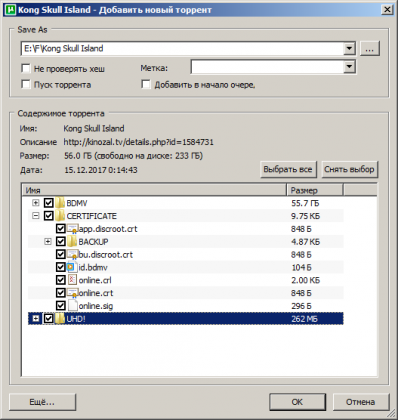Click the 'Выбрать все' button
Image resolution: width=398 pixels, height=420 pixels.
coord(288,169)
